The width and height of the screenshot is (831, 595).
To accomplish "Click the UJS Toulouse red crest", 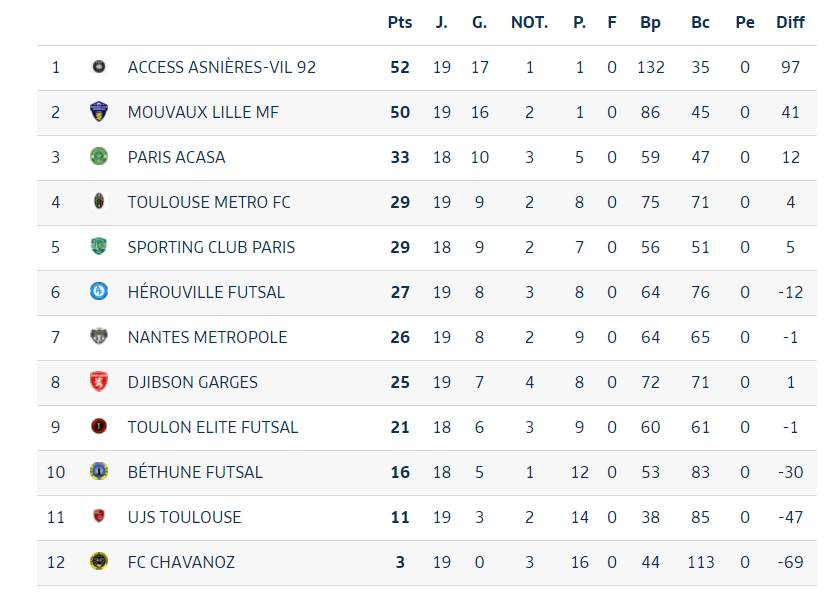I will [99, 516].
